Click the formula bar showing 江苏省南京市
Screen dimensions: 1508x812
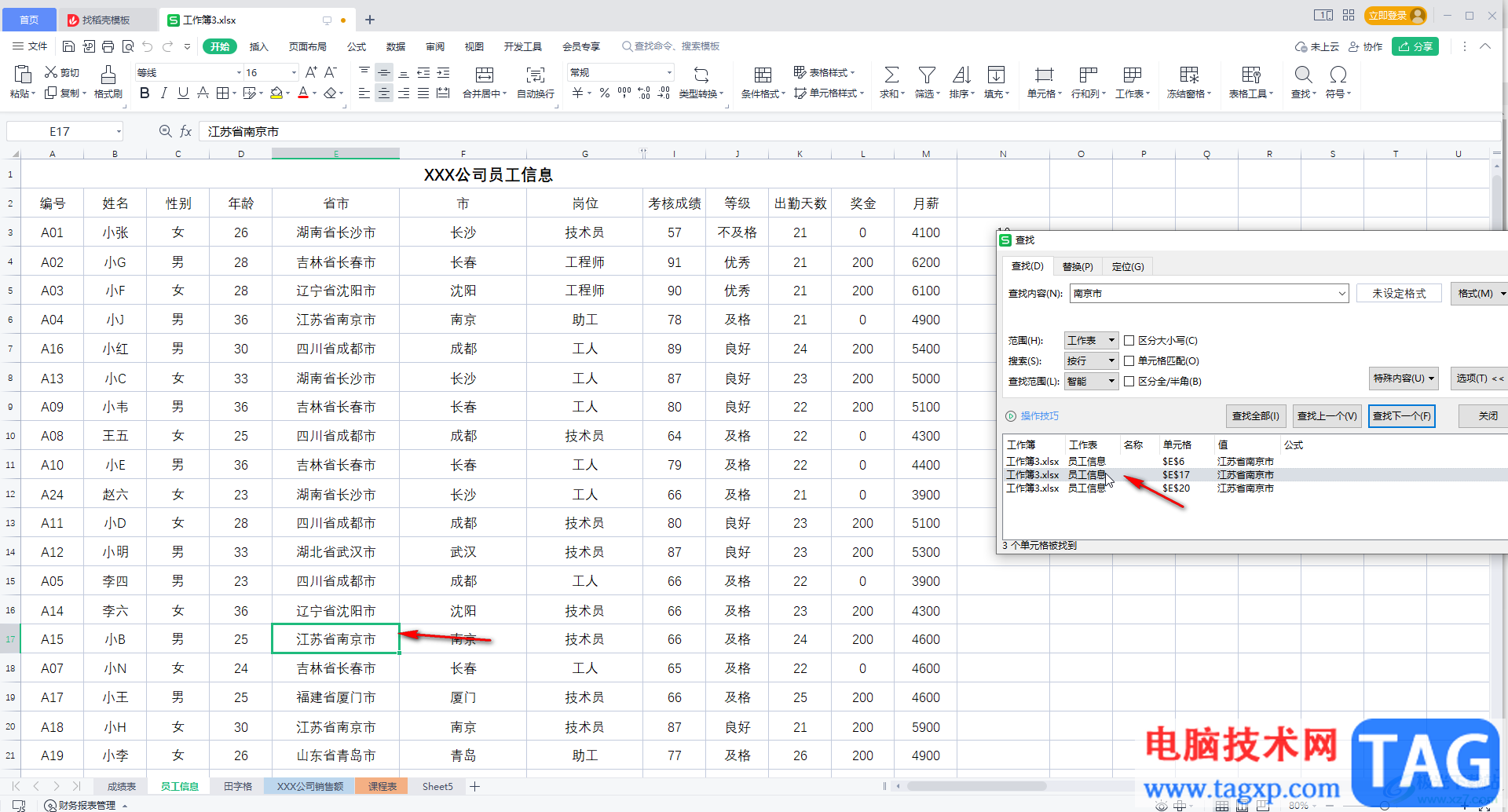pos(848,131)
